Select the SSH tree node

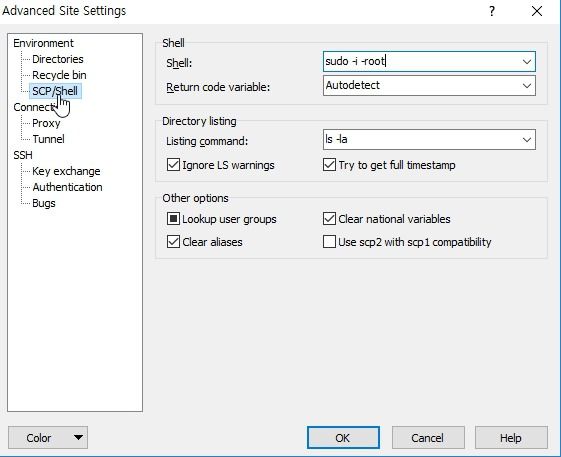[x=23, y=155]
